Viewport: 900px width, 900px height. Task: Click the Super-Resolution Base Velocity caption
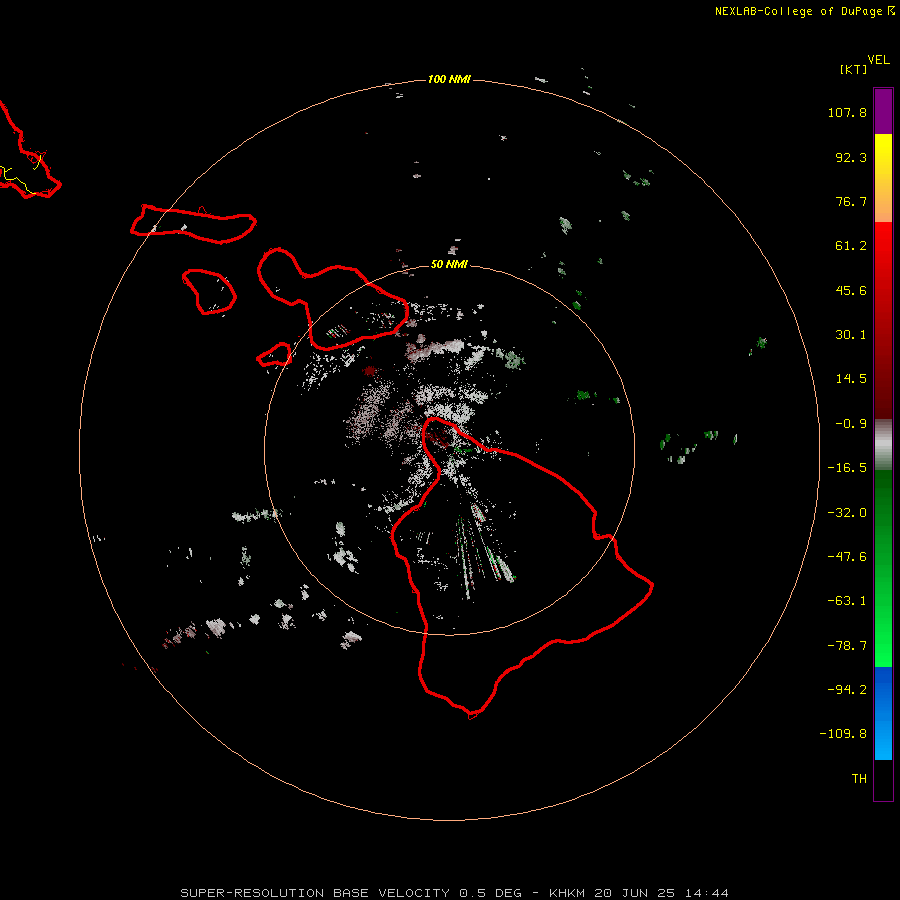455,893
